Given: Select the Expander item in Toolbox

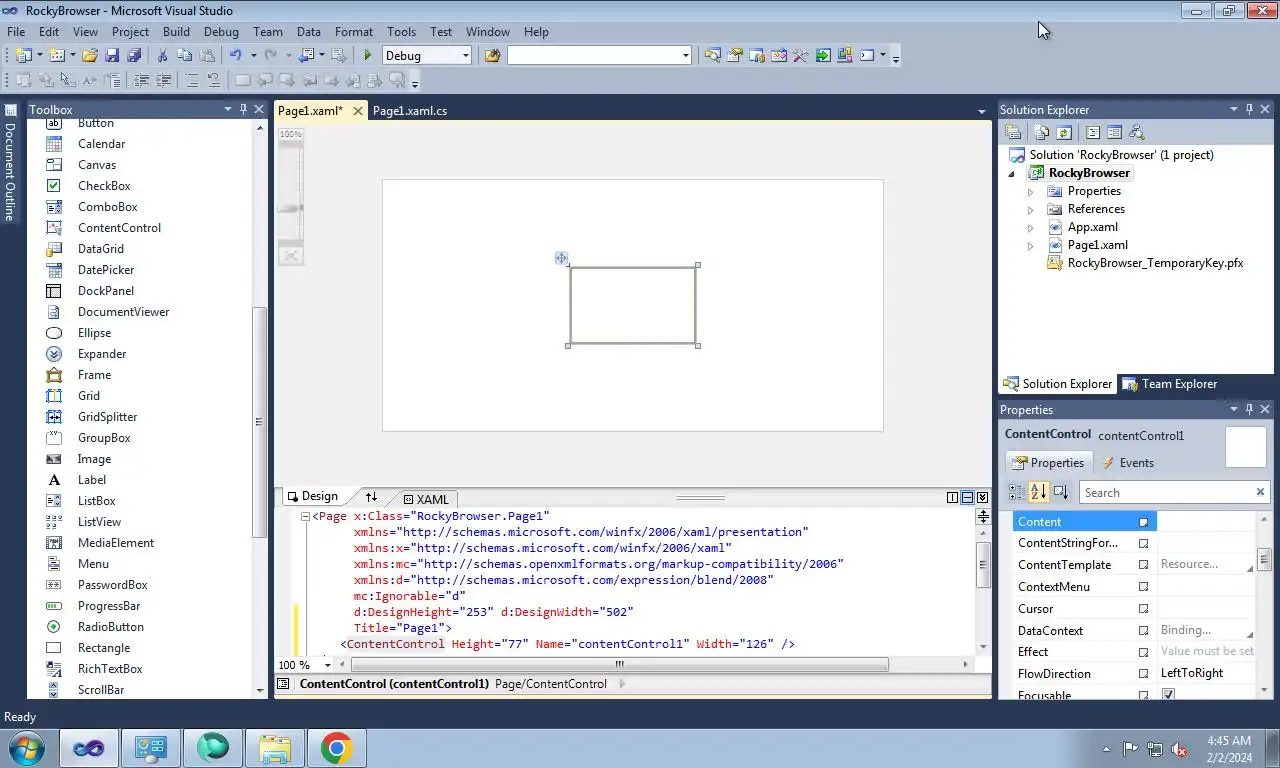Looking at the screenshot, I should tap(102, 354).
